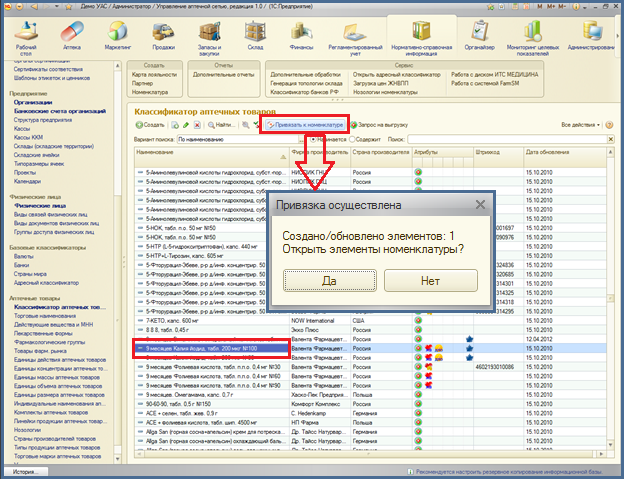Click Дополнительные отчеты link
This screenshot has height=479, width=624.
[x=223, y=74]
